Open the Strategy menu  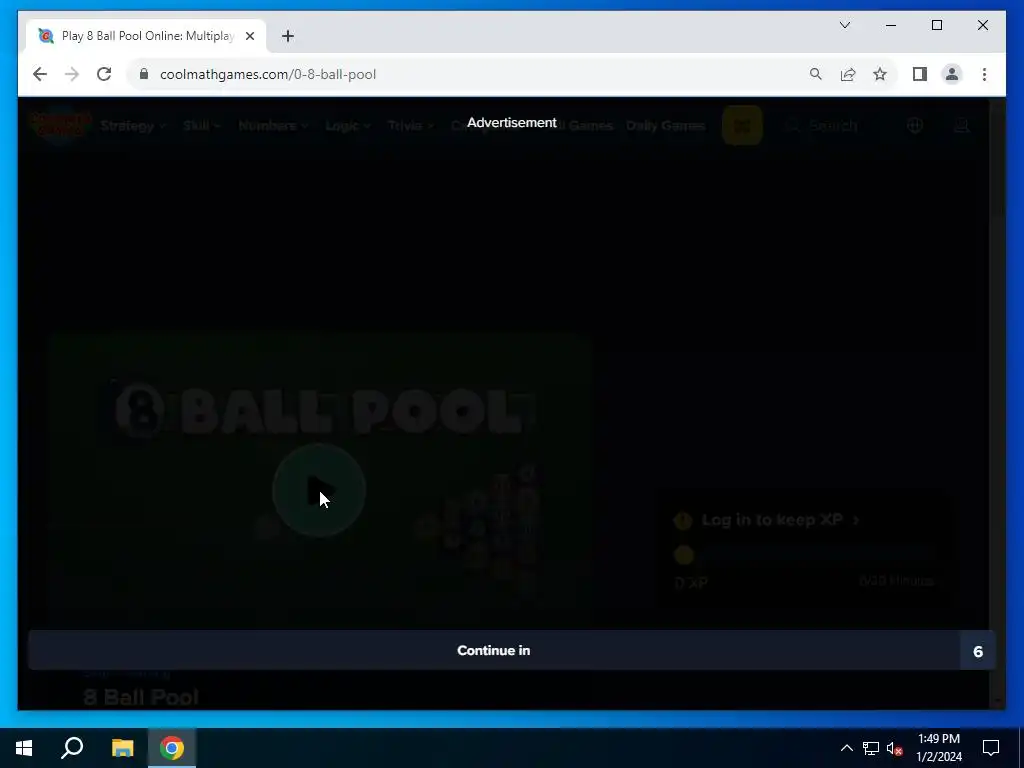(x=133, y=125)
